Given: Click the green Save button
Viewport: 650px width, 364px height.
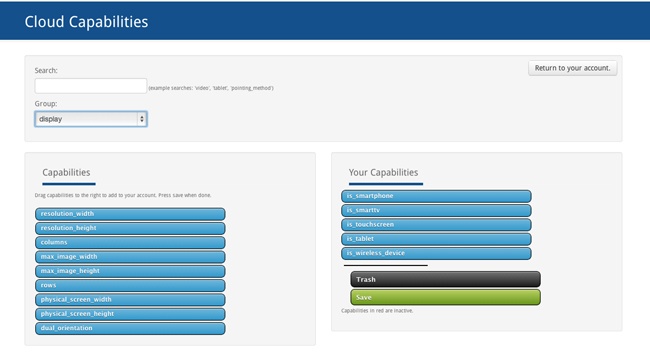Looking at the screenshot, I should 445,297.
